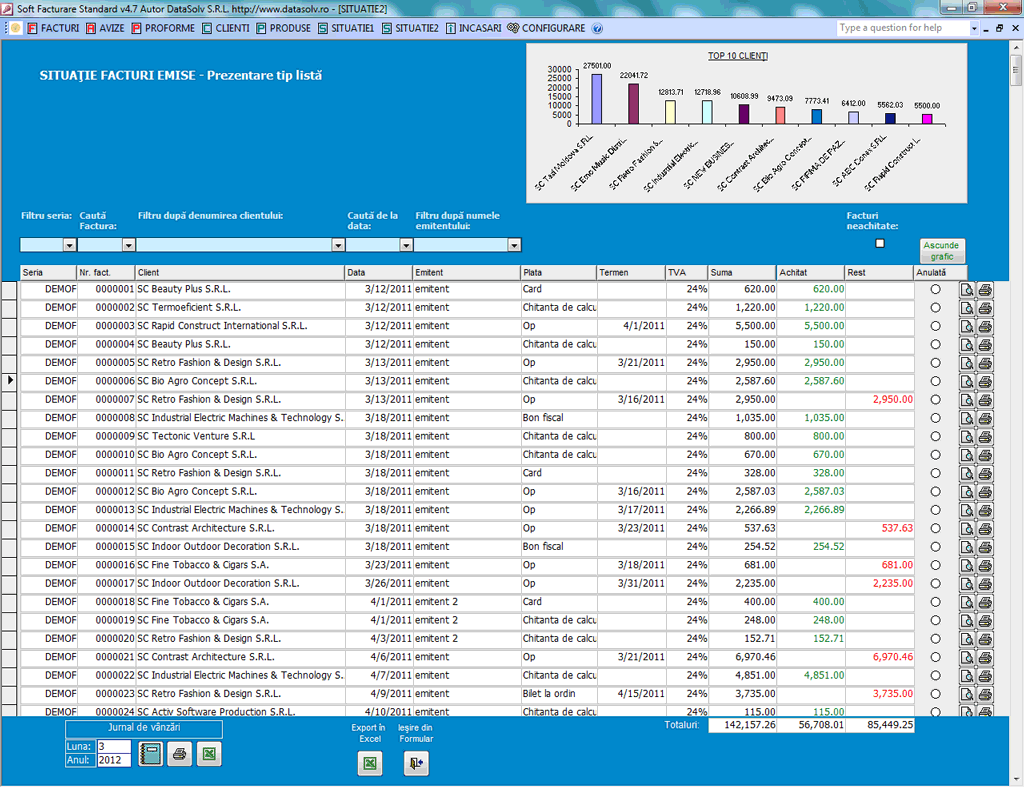Print invoice 0000012

click(x=985, y=492)
